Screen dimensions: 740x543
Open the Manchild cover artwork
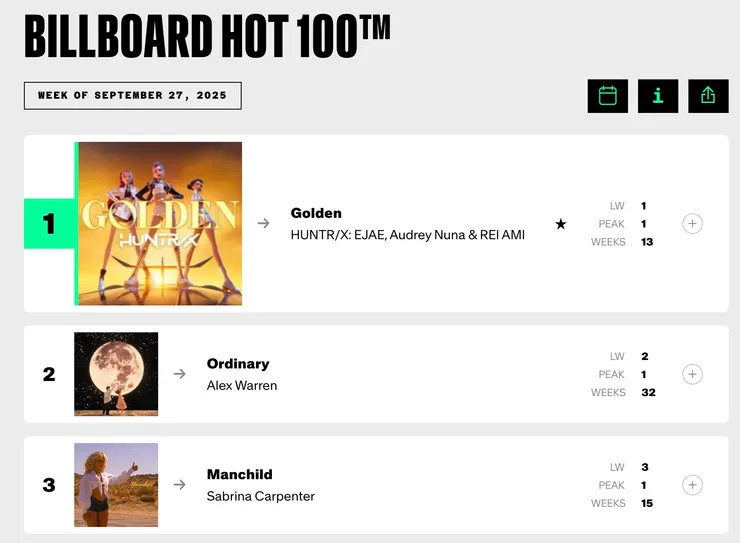pyautogui.click(x=116, y=485)
